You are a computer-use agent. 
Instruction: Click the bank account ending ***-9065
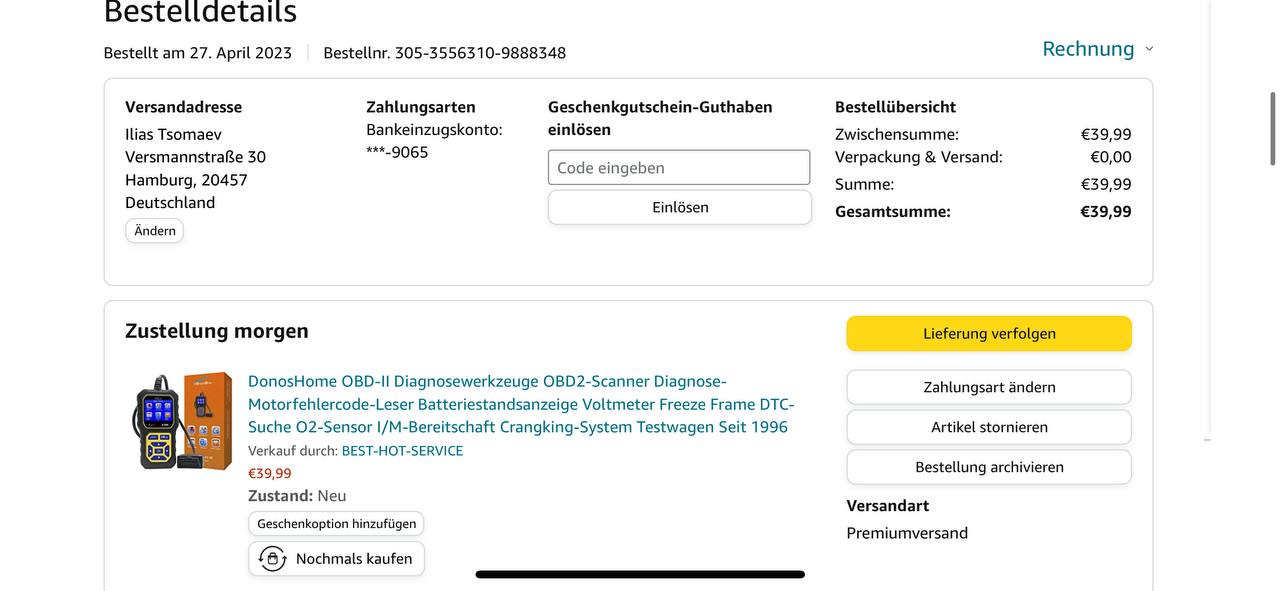pos(397,152)
